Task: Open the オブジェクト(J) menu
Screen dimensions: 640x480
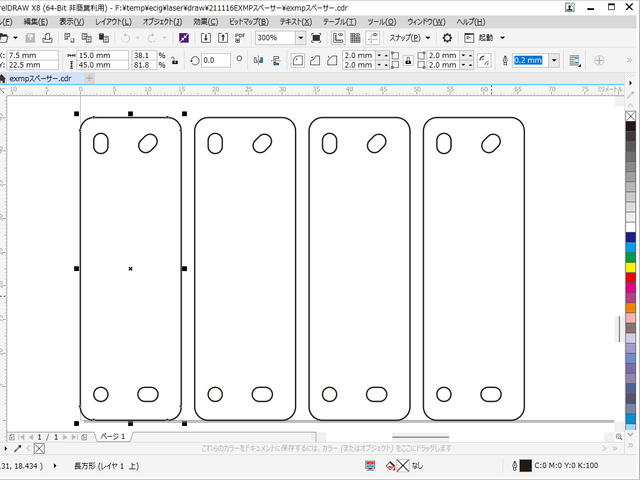Action: (x=161, y=21)
